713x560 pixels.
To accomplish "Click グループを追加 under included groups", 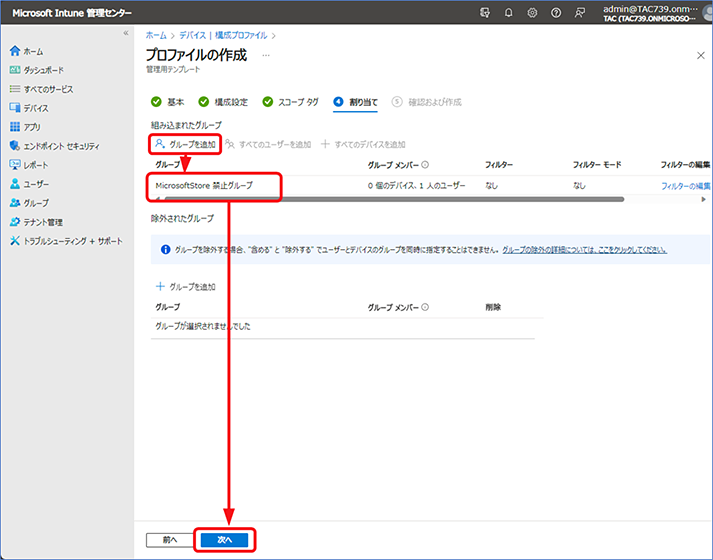I will click(x=185, y=144).
